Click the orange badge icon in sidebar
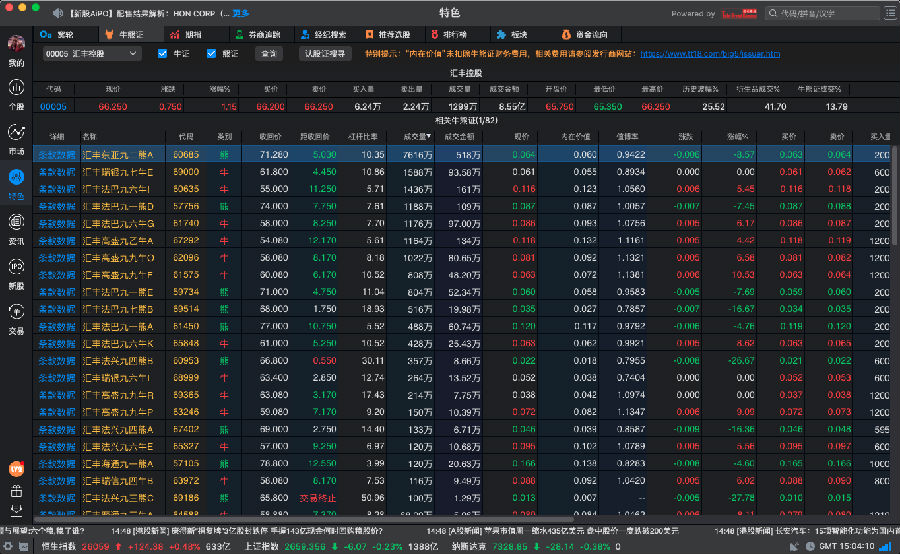This screenshot has width=900, height=554. coord(16,468)
